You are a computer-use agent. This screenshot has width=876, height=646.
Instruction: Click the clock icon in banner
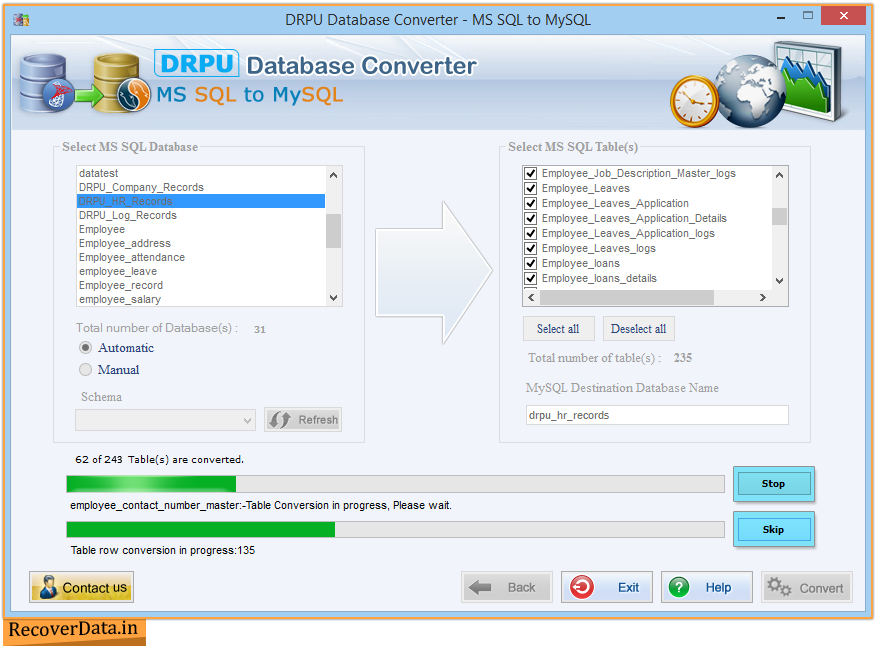tap(694, 102)
